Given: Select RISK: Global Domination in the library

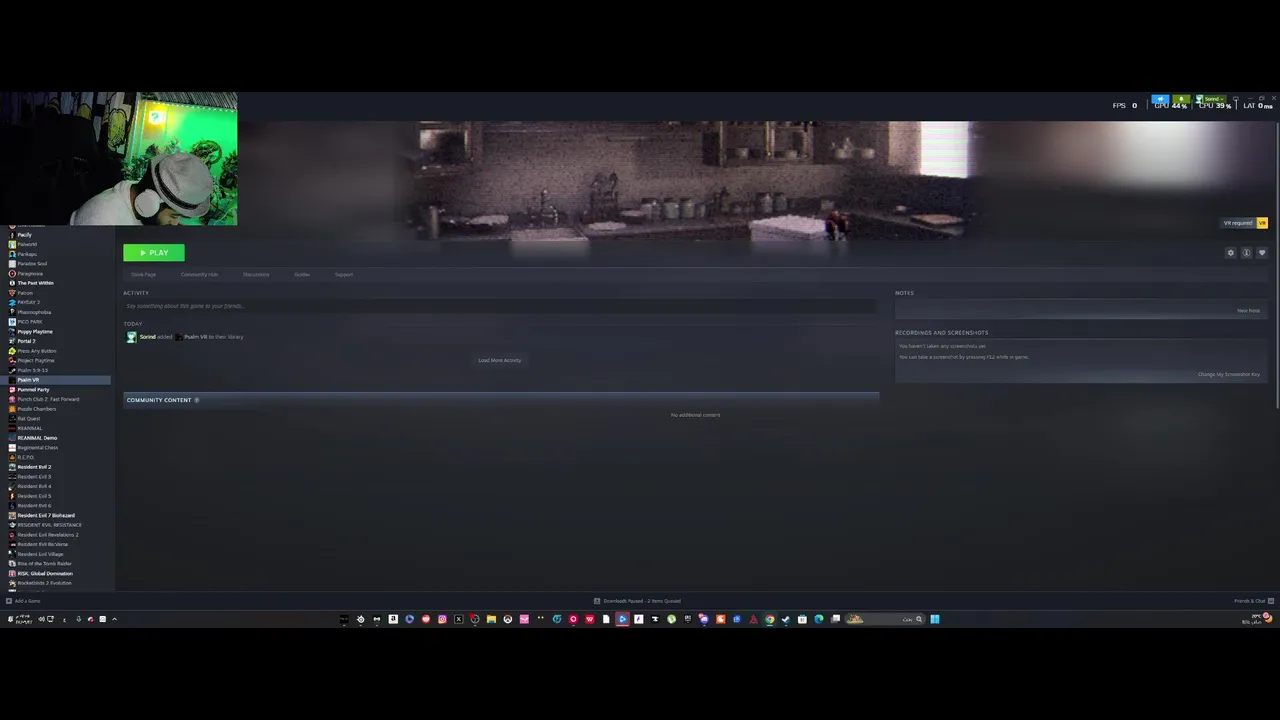Looking at the screenshot, I should [45, 574].
